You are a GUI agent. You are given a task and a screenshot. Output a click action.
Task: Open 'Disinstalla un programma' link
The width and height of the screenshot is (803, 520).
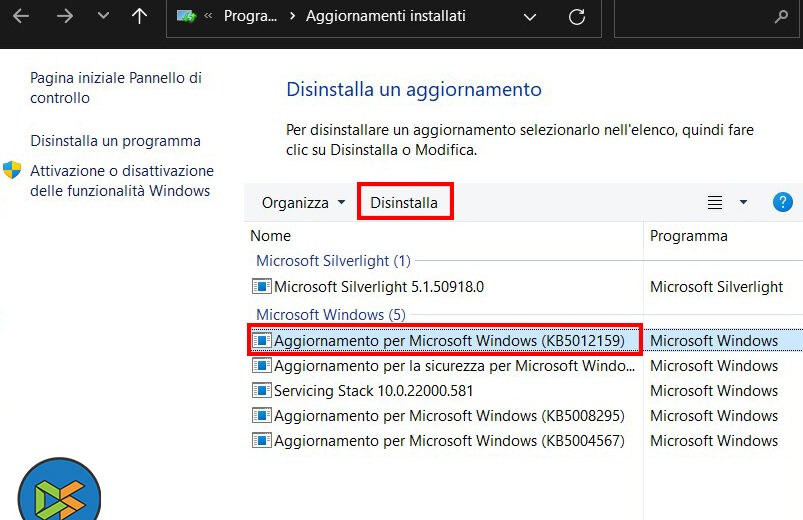pos(115,141)
